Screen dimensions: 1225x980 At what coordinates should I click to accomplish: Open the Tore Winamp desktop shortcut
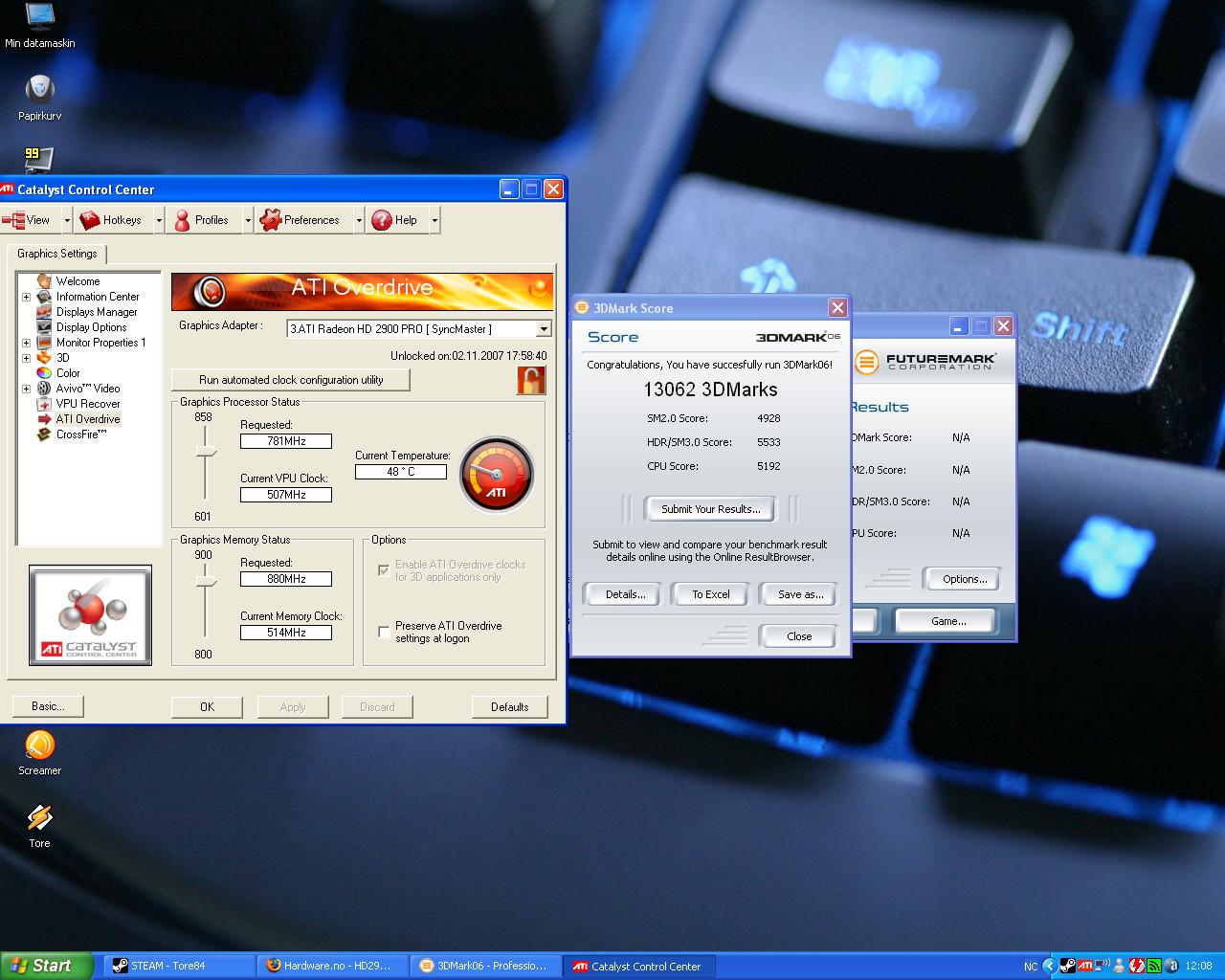pyautogui.click(x=39, y=825)
